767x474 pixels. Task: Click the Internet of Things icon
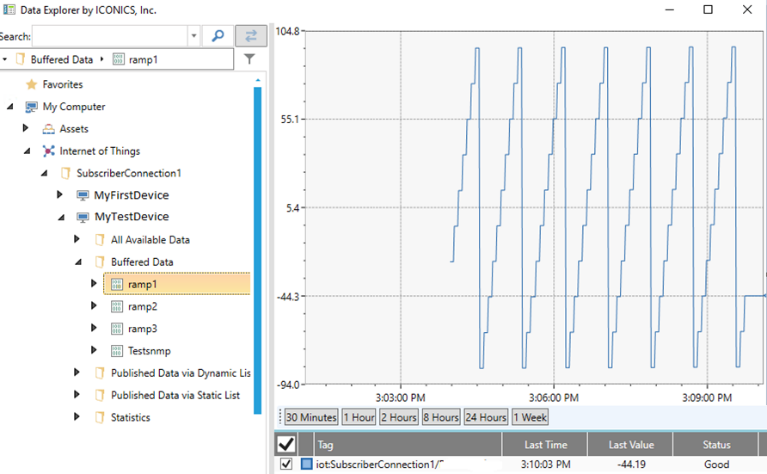pyautogui.click(x=49, y=151)
